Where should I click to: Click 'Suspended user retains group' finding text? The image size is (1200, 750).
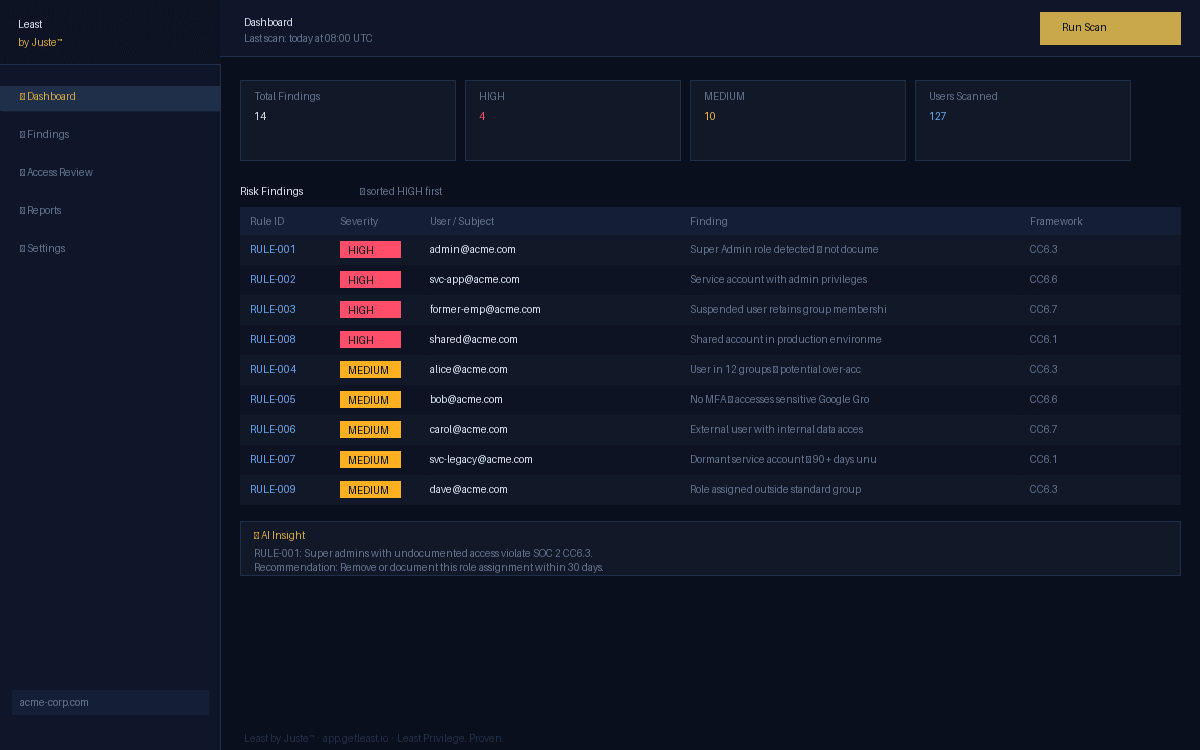click(788, 309)
